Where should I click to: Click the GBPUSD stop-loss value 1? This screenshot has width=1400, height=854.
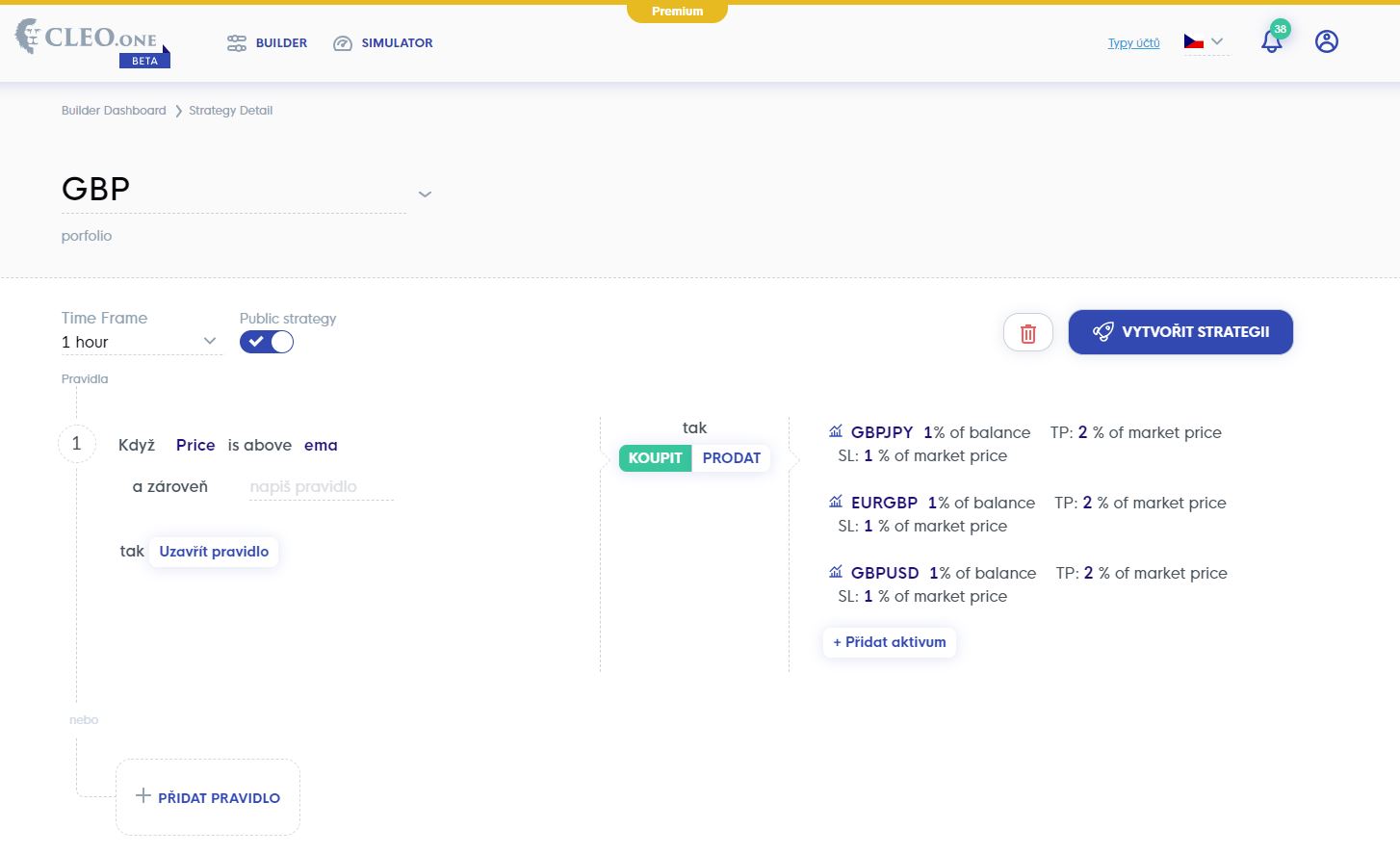point(869,596)
